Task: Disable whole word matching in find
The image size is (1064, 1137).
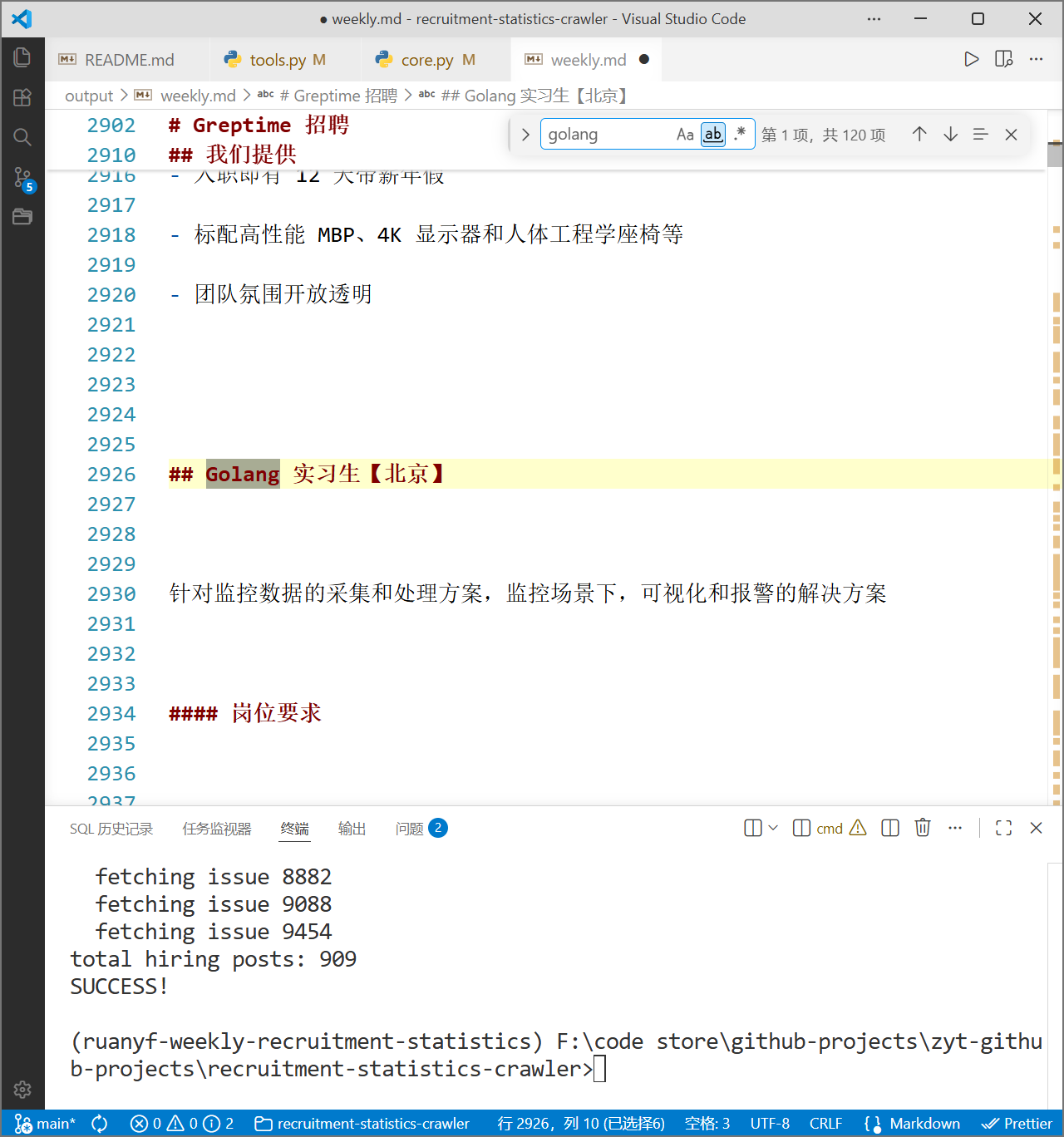Action: (712, 134)
